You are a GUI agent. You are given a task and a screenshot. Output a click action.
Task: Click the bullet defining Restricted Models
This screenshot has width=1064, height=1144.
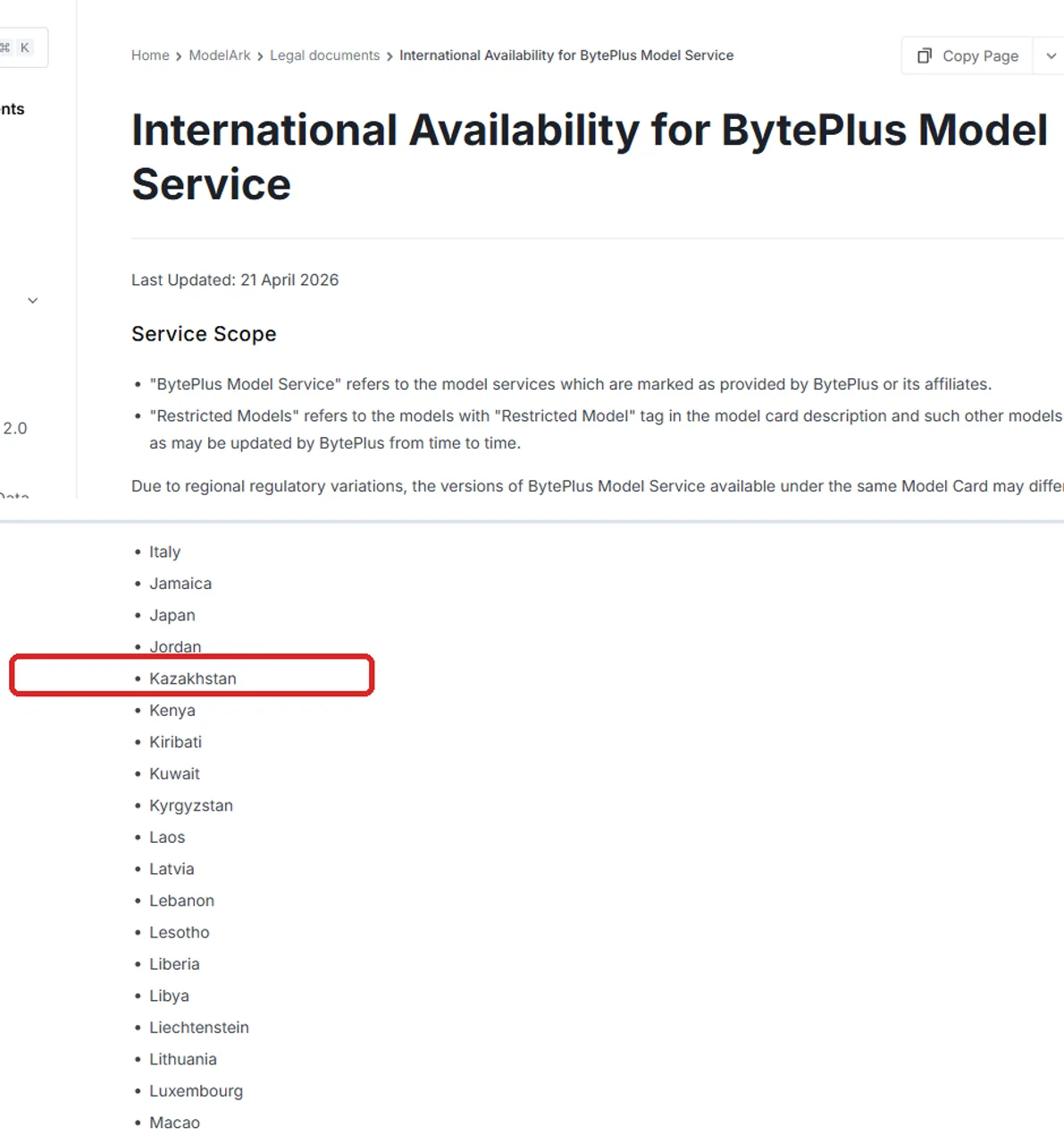point(606,429)
